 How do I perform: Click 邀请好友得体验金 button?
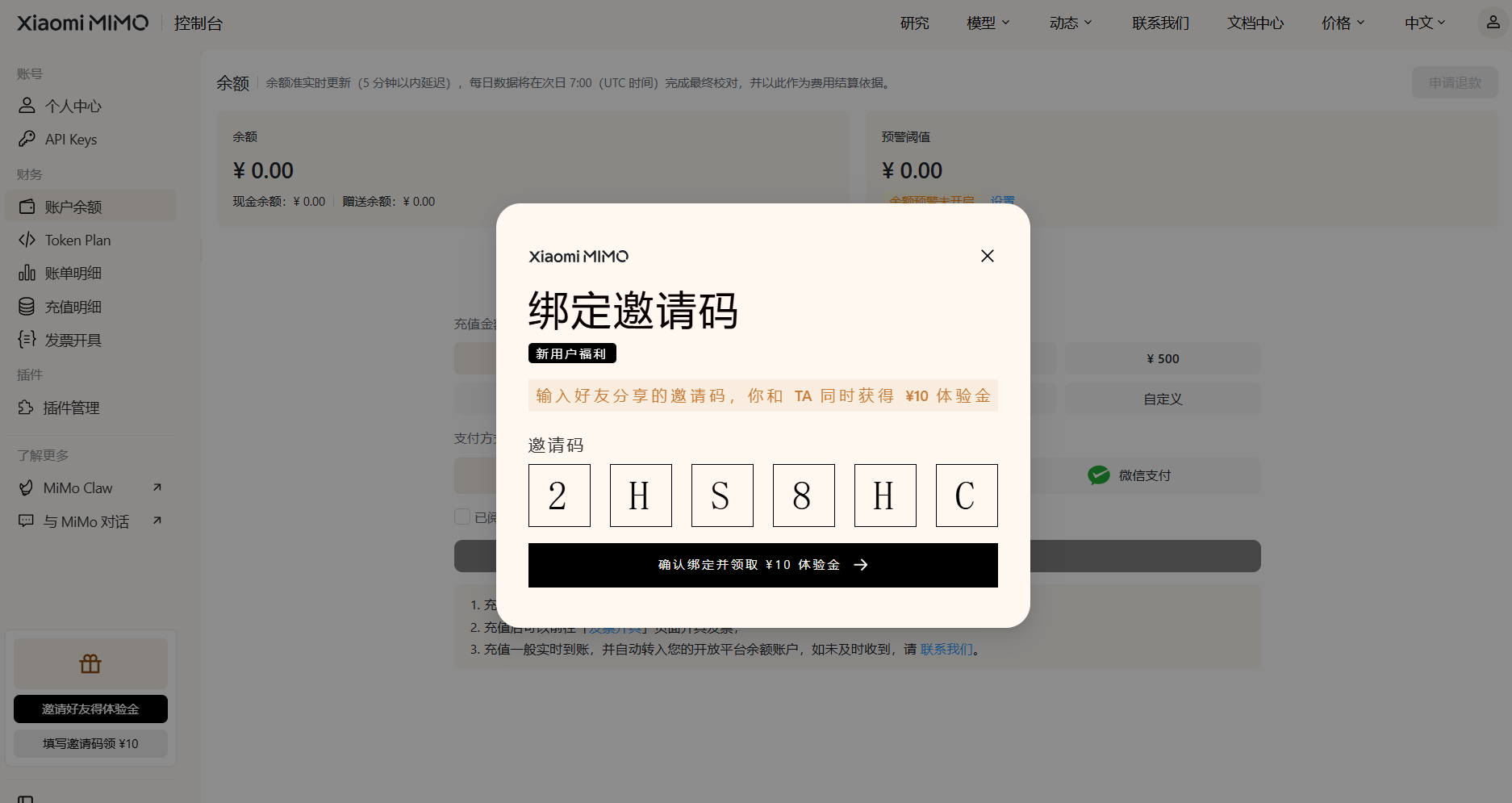(x=90, y=709)
